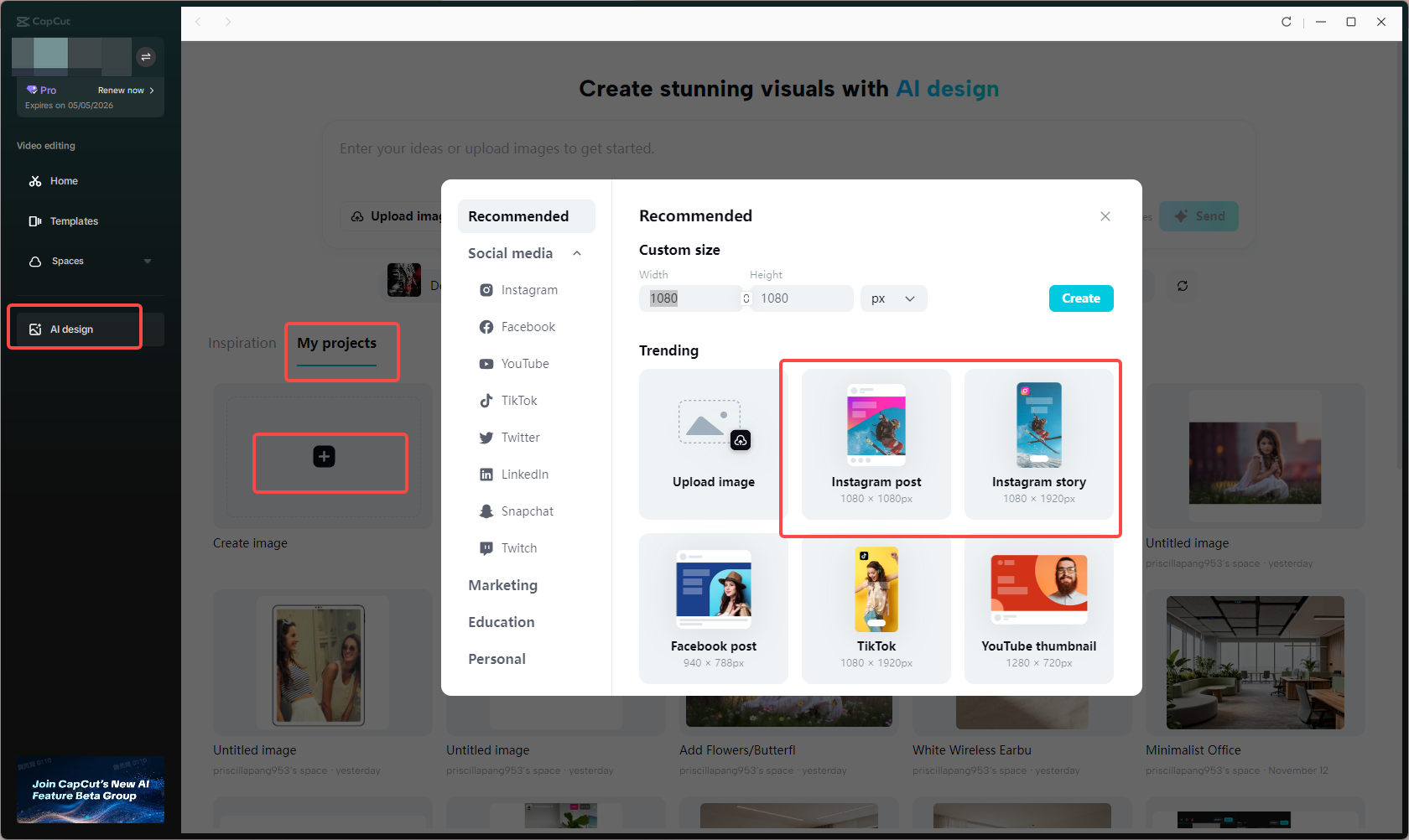Image resolution: width=1409 pixels, height=840 pixels.
Task: Open the Renew now link
Action: tap(122, 90)
